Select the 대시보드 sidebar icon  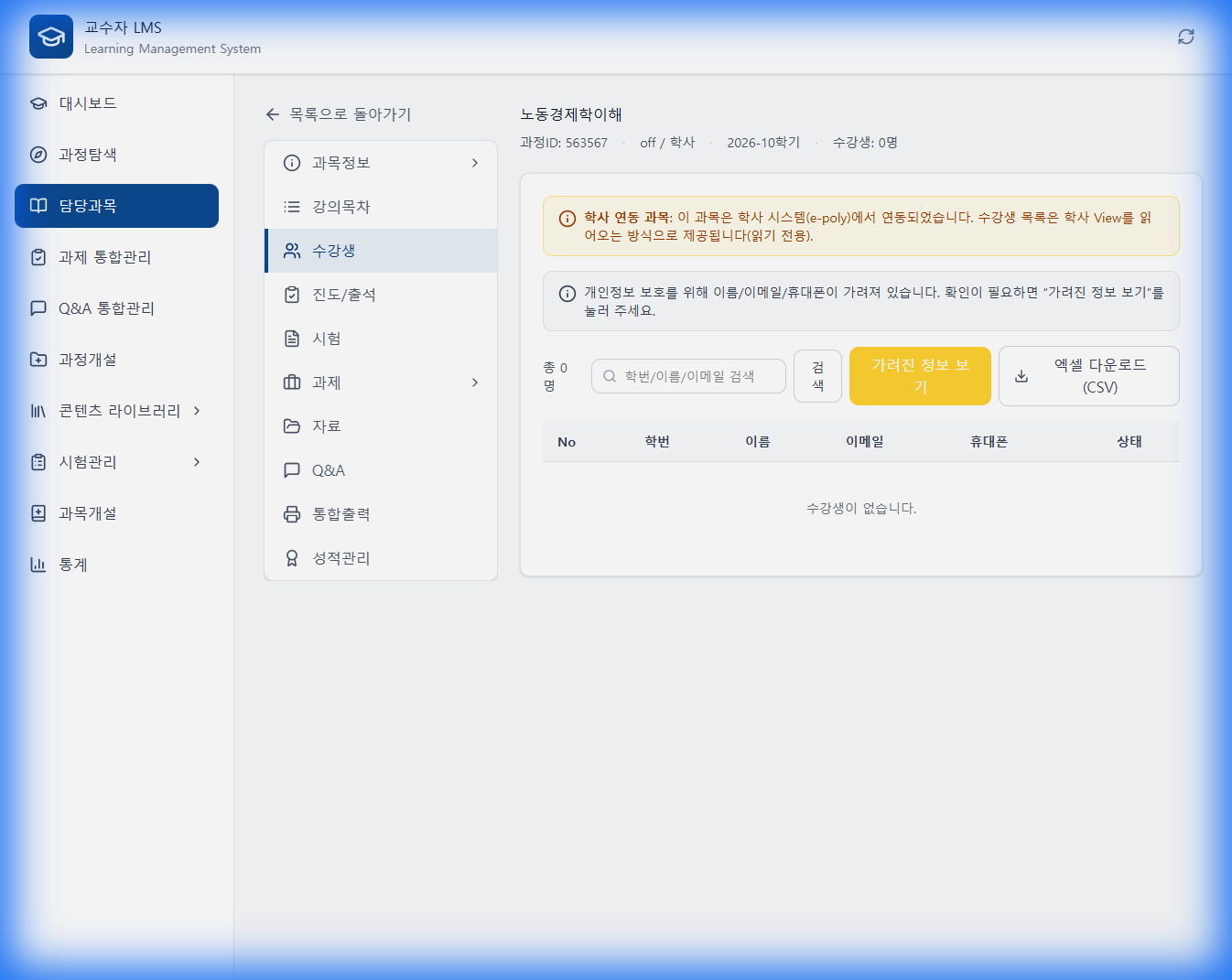coord(38,102)
